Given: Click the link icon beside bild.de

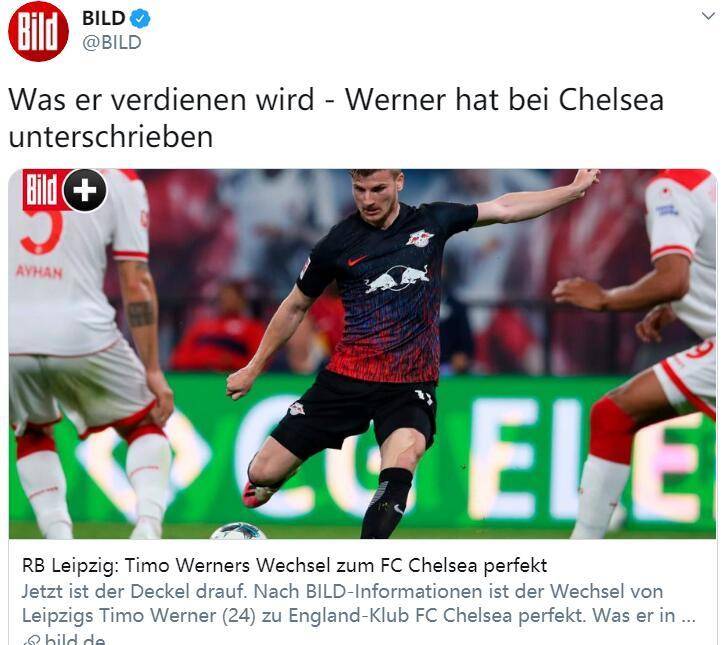Looking at the screenshot, I should [x=32, y=641].
